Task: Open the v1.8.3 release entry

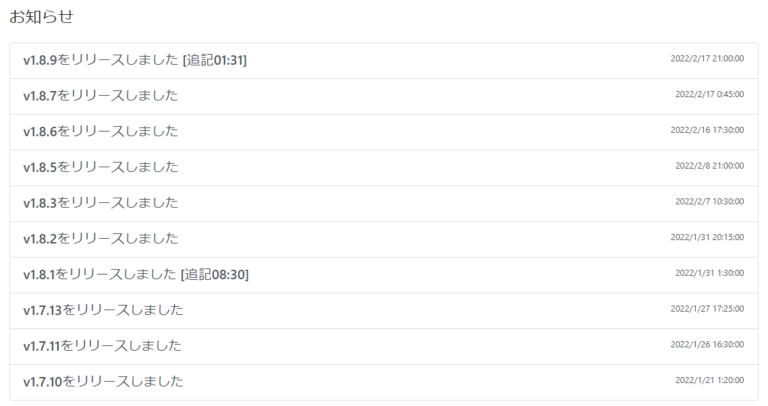Action: pos(101,203)
